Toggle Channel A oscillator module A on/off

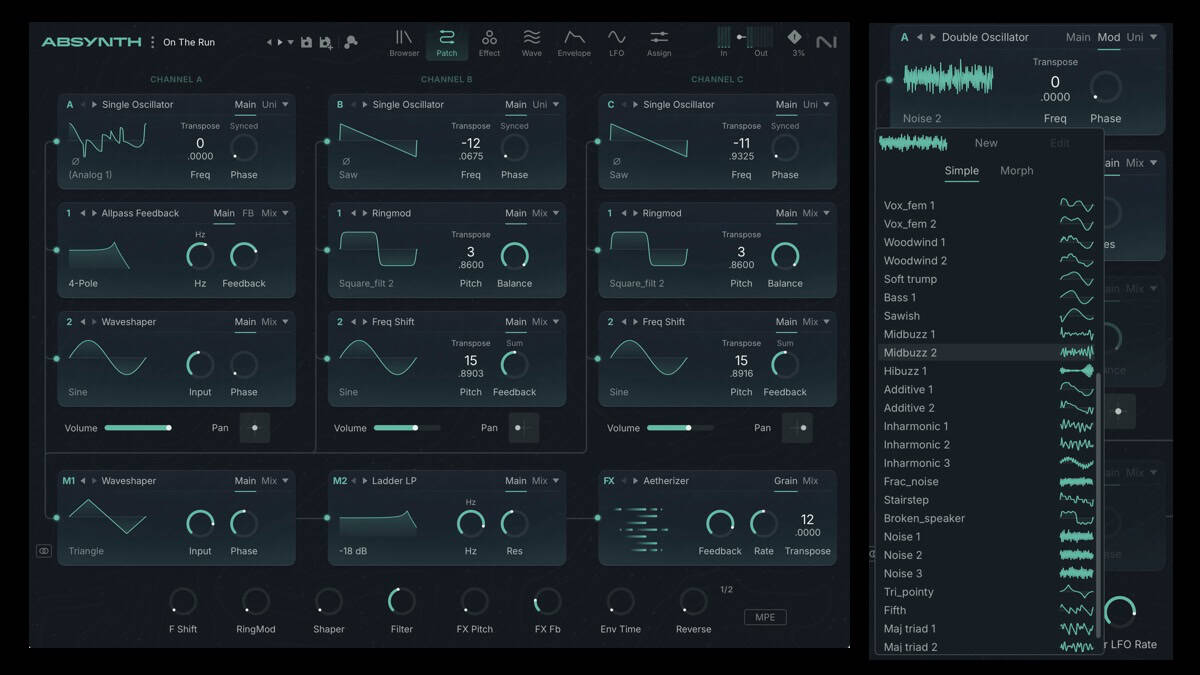pyautogui.click(x=70, y=104)
